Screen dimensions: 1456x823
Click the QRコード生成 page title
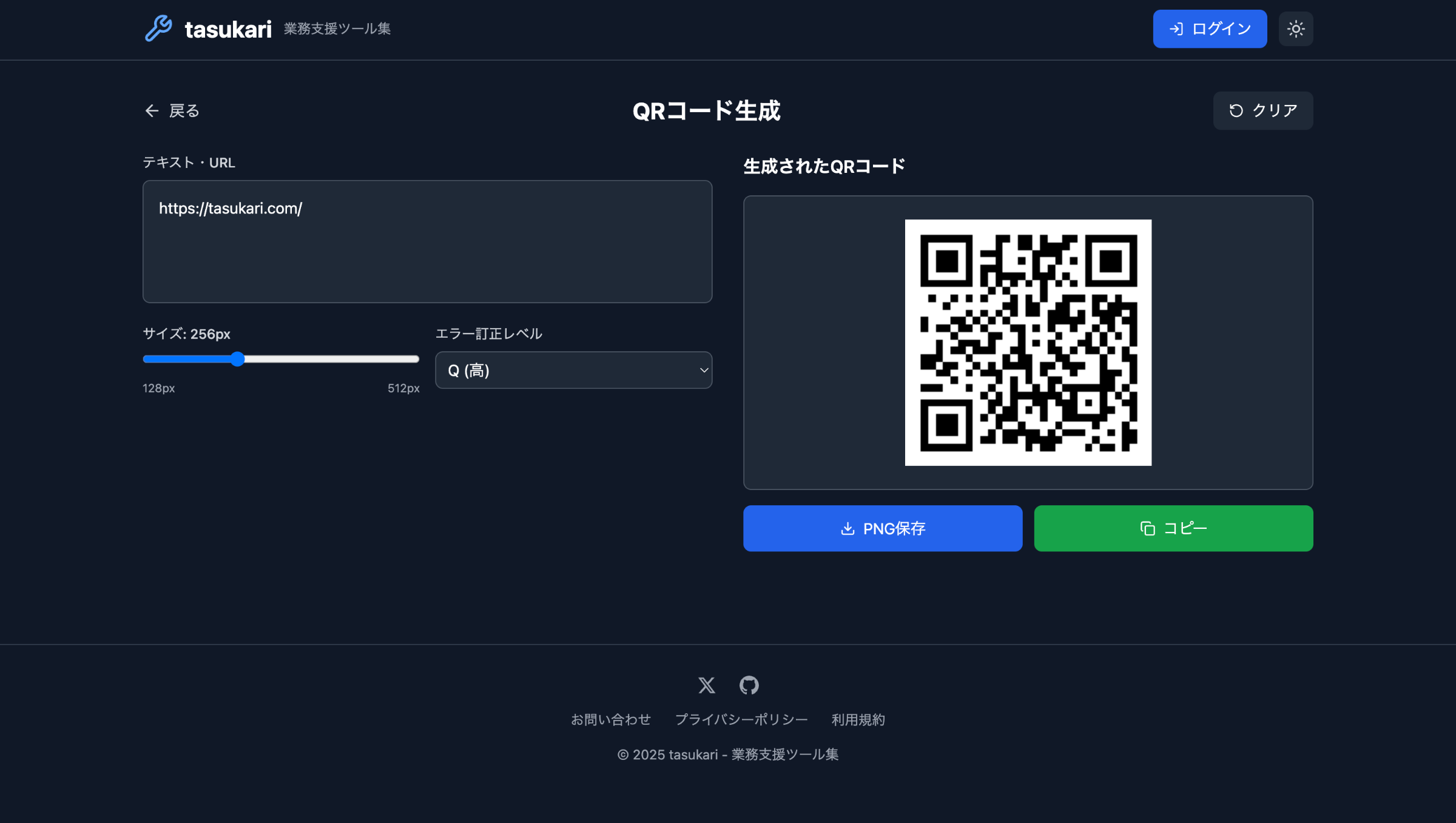(x=706, y=111)
